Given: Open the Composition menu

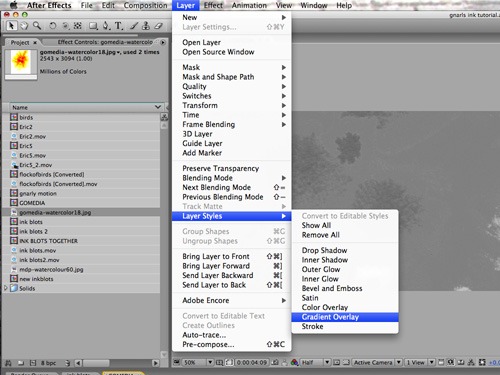Looking at the screenshot, I should (x=145, y=5).
